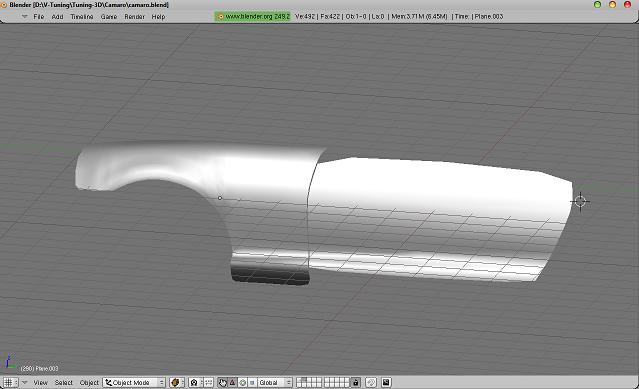
Task: Open the window type selector grid icon
Action: click(11, 382)
